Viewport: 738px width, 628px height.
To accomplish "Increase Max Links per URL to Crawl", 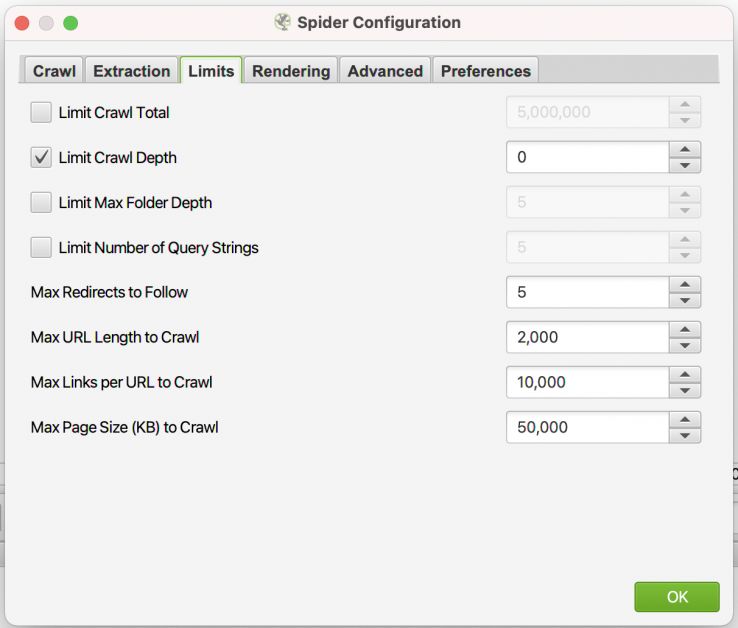I will pos(685,375).
